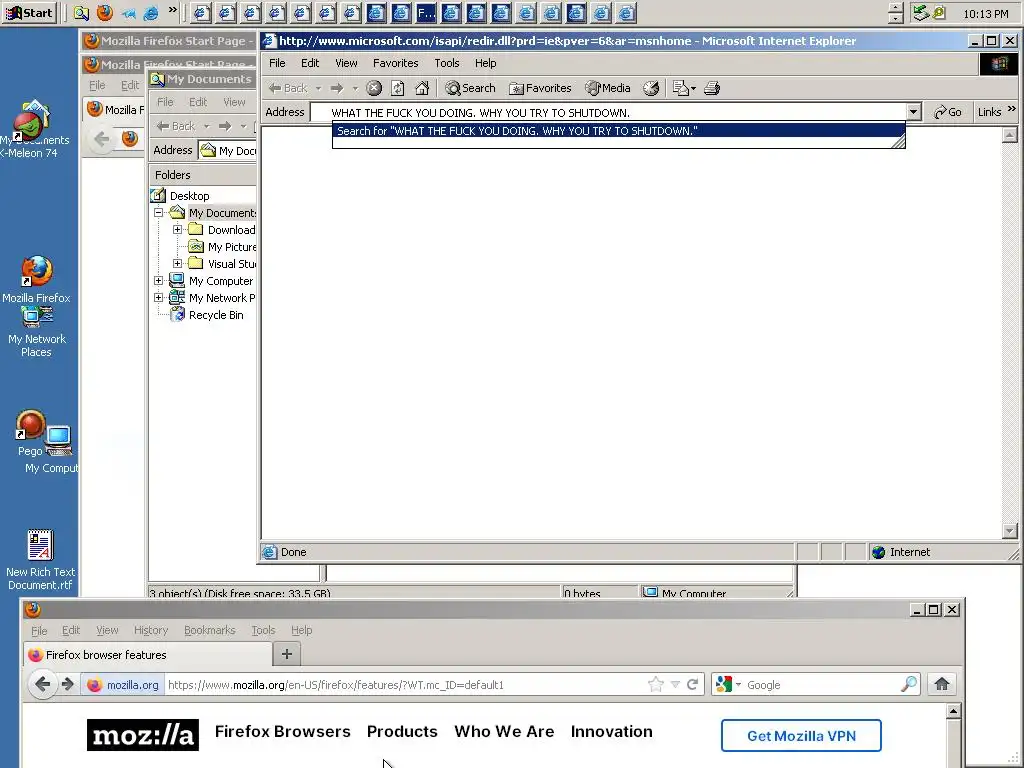Open the History menu in Firefox

pos(151,630)
